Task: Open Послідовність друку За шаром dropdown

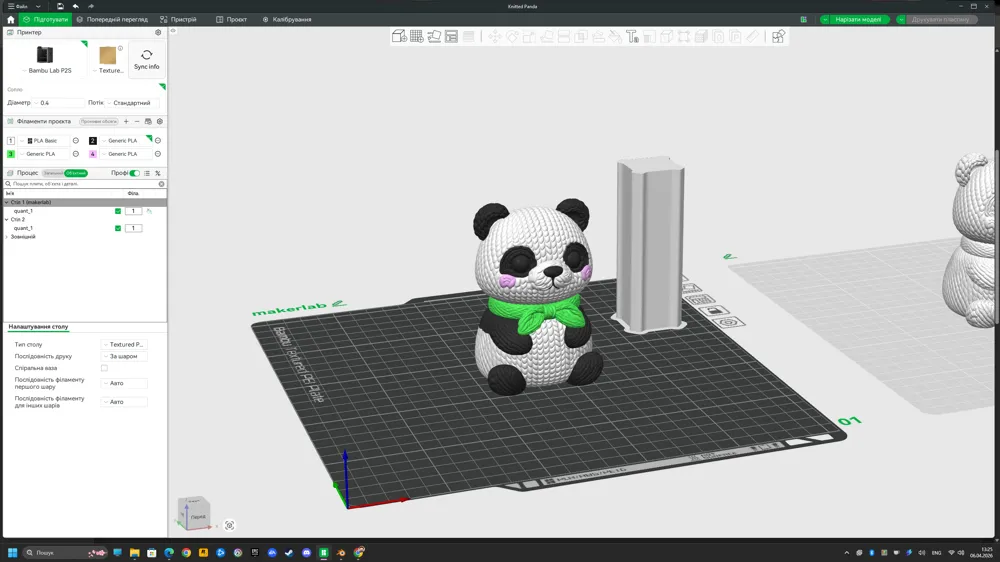Action: [124, 357]
